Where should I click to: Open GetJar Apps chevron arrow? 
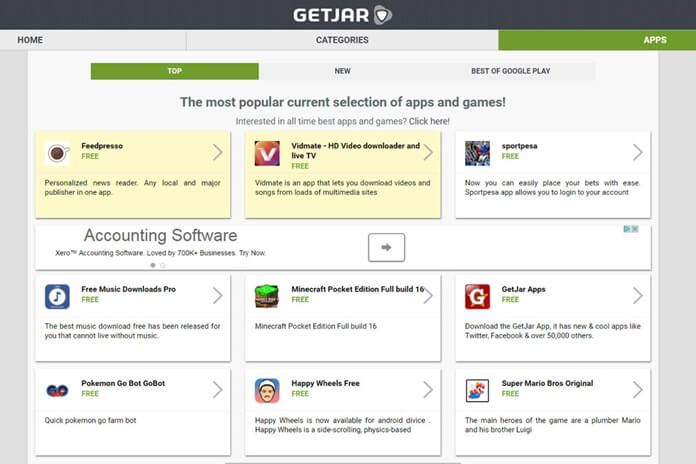point(637,296)
